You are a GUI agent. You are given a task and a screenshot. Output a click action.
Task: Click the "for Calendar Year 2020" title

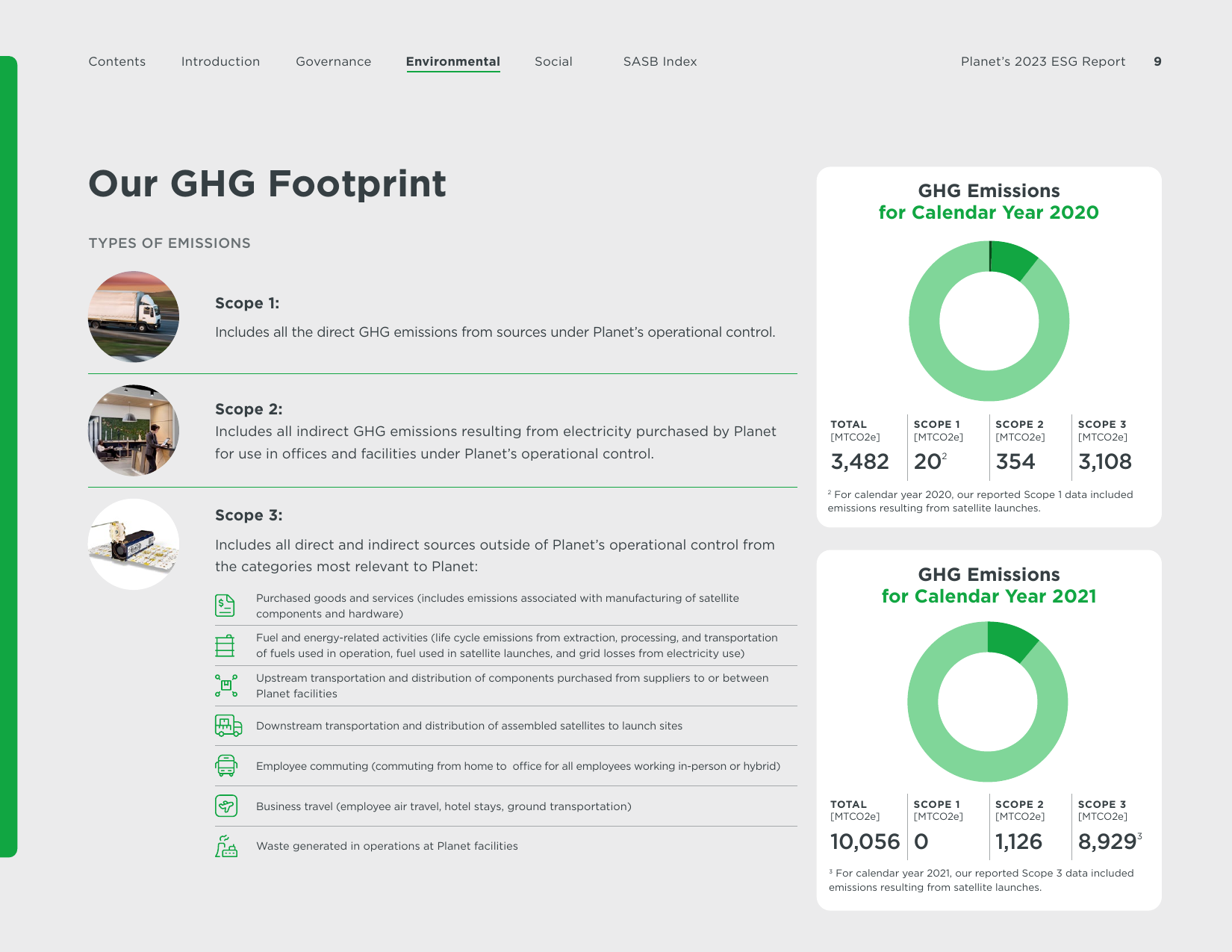click(x=989, y=213)
